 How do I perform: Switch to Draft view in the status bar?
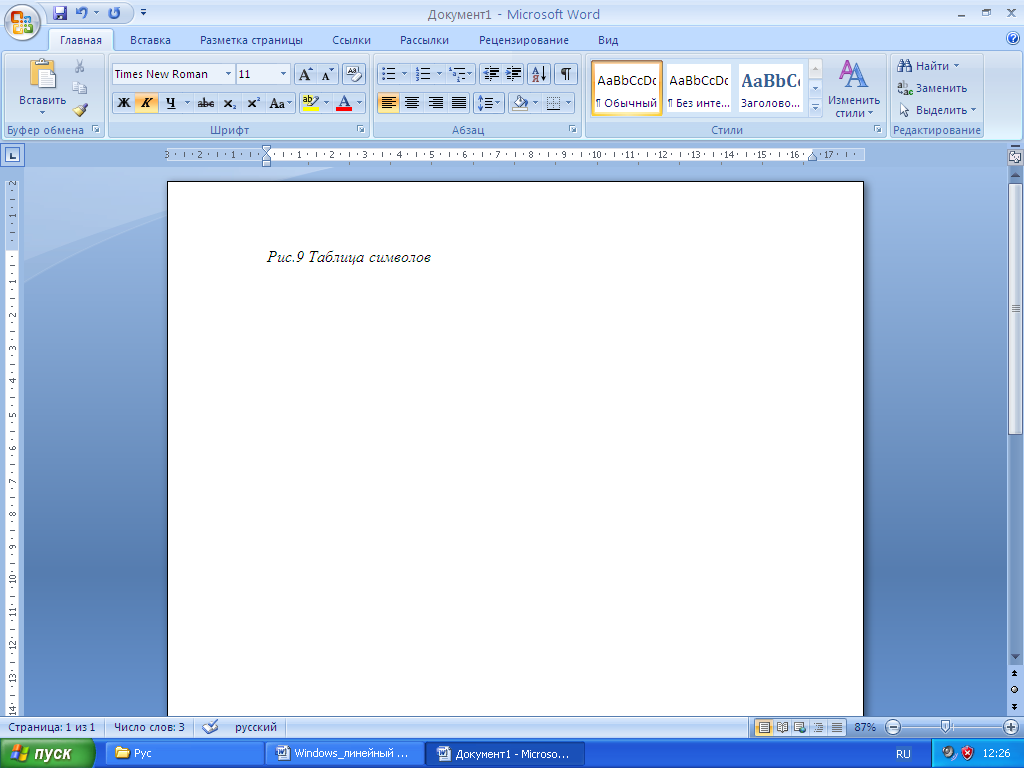pos(837,727)
